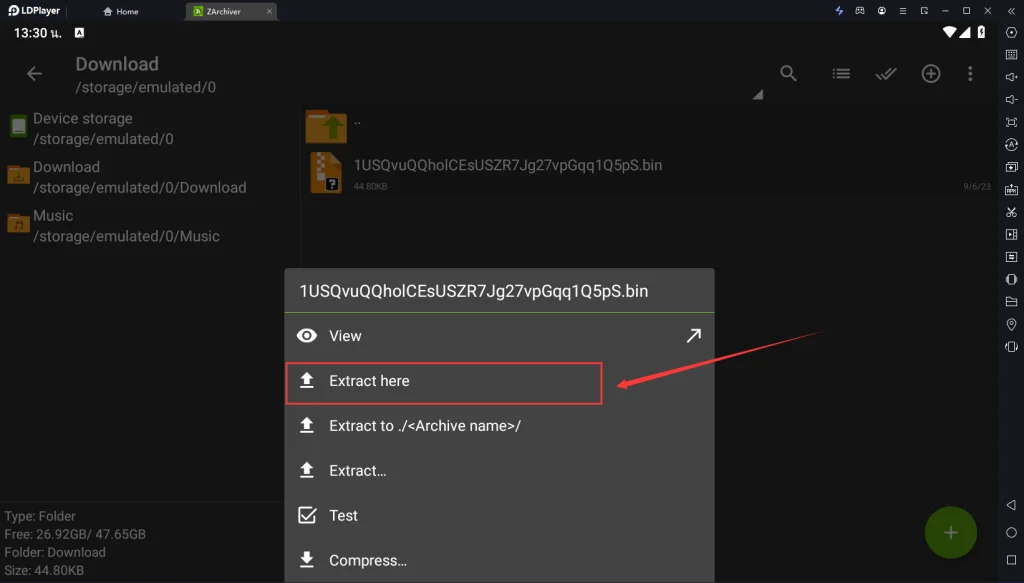
Task: Collapse the LDPlayer side toolbar chevrons
Action: [1011, 11]
